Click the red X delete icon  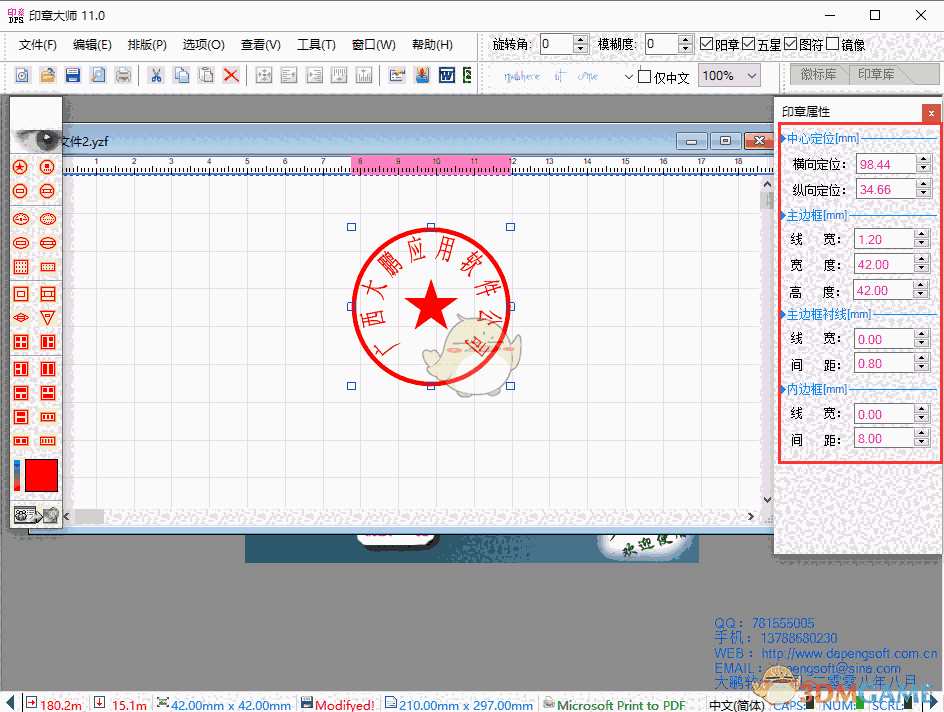231,75
